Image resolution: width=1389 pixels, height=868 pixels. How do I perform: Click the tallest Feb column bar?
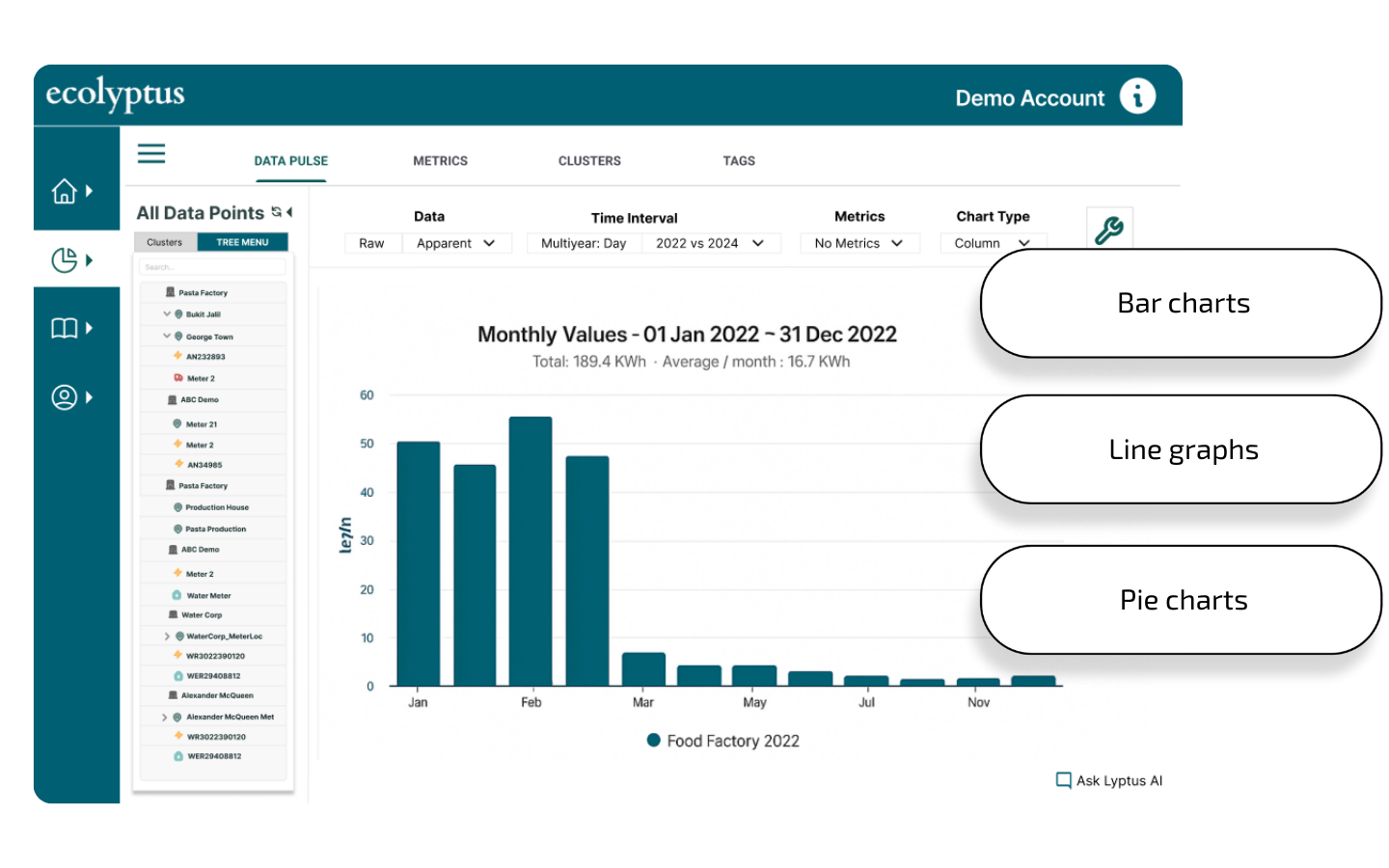(531, 550)
